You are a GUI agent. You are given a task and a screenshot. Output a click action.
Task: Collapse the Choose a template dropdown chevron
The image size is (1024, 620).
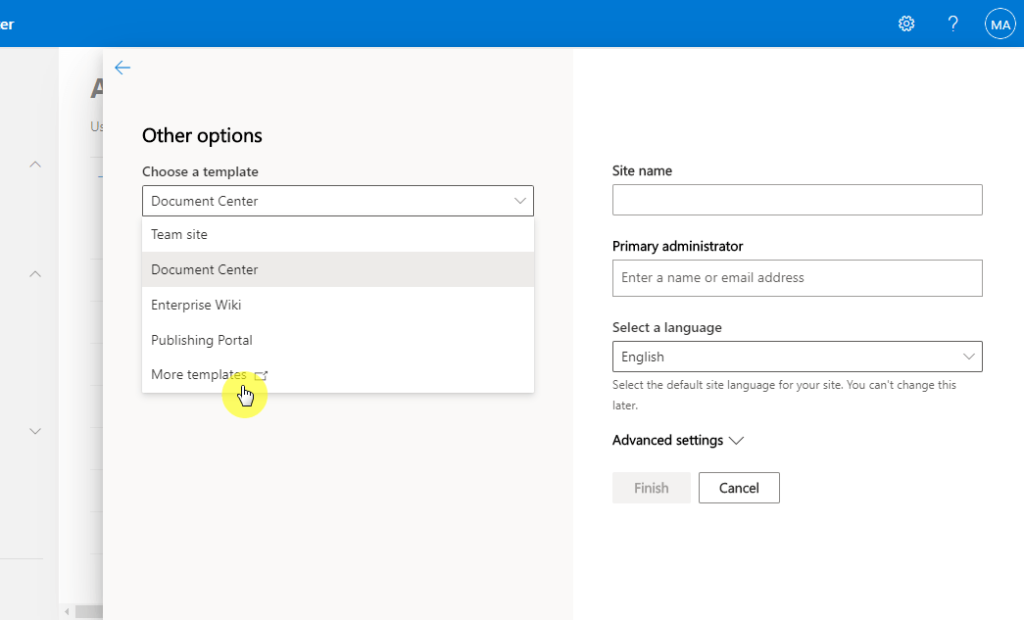520,201
